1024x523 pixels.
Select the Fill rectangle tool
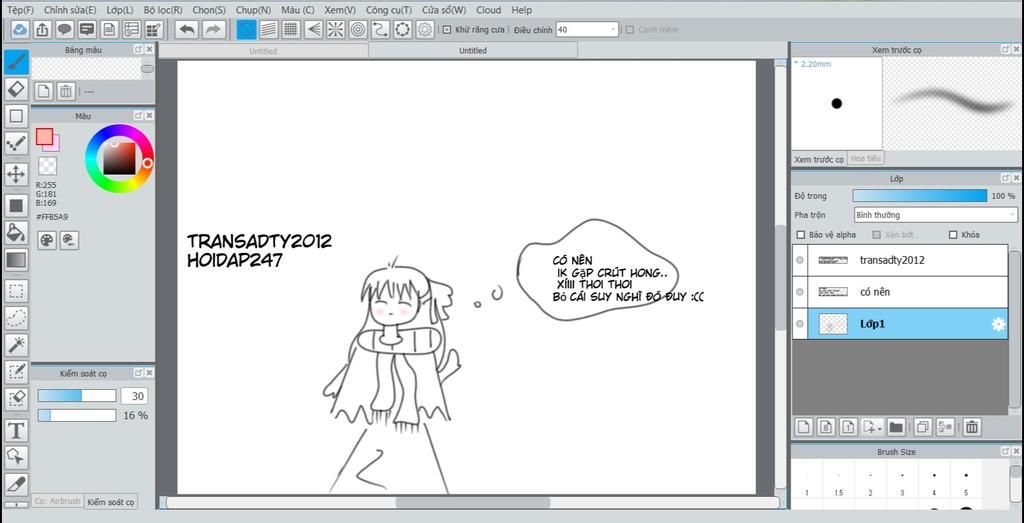pos(16,206)
